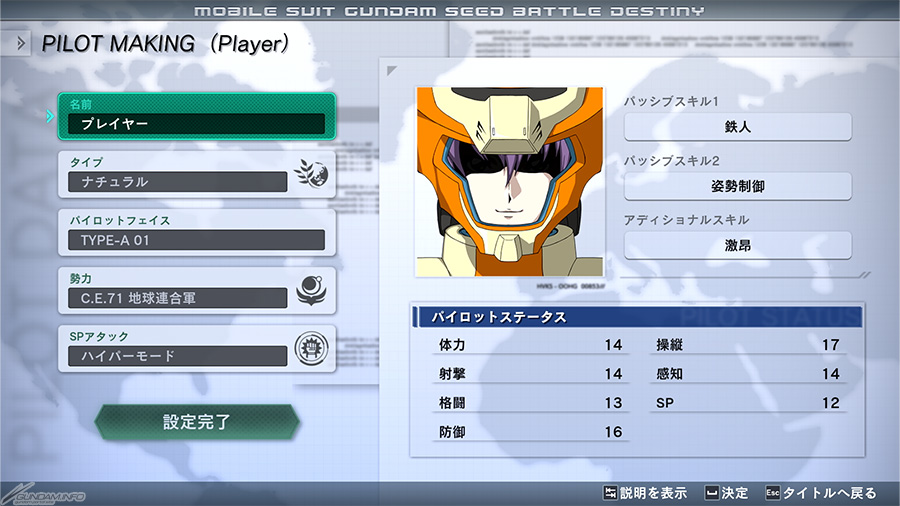This screenshot has width=900, height=506.
Task: Click the パッシブスキル1 label
Action: (x=671, y=102)
